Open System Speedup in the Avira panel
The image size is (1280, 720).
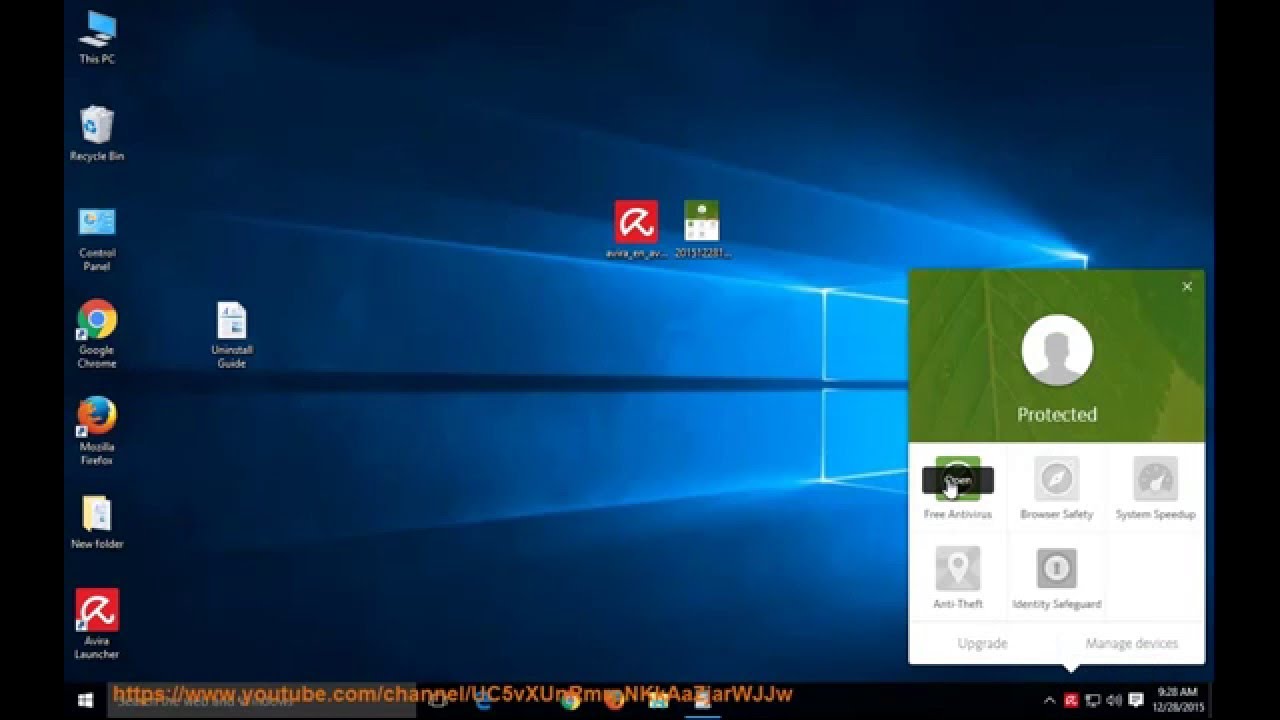1156,488
